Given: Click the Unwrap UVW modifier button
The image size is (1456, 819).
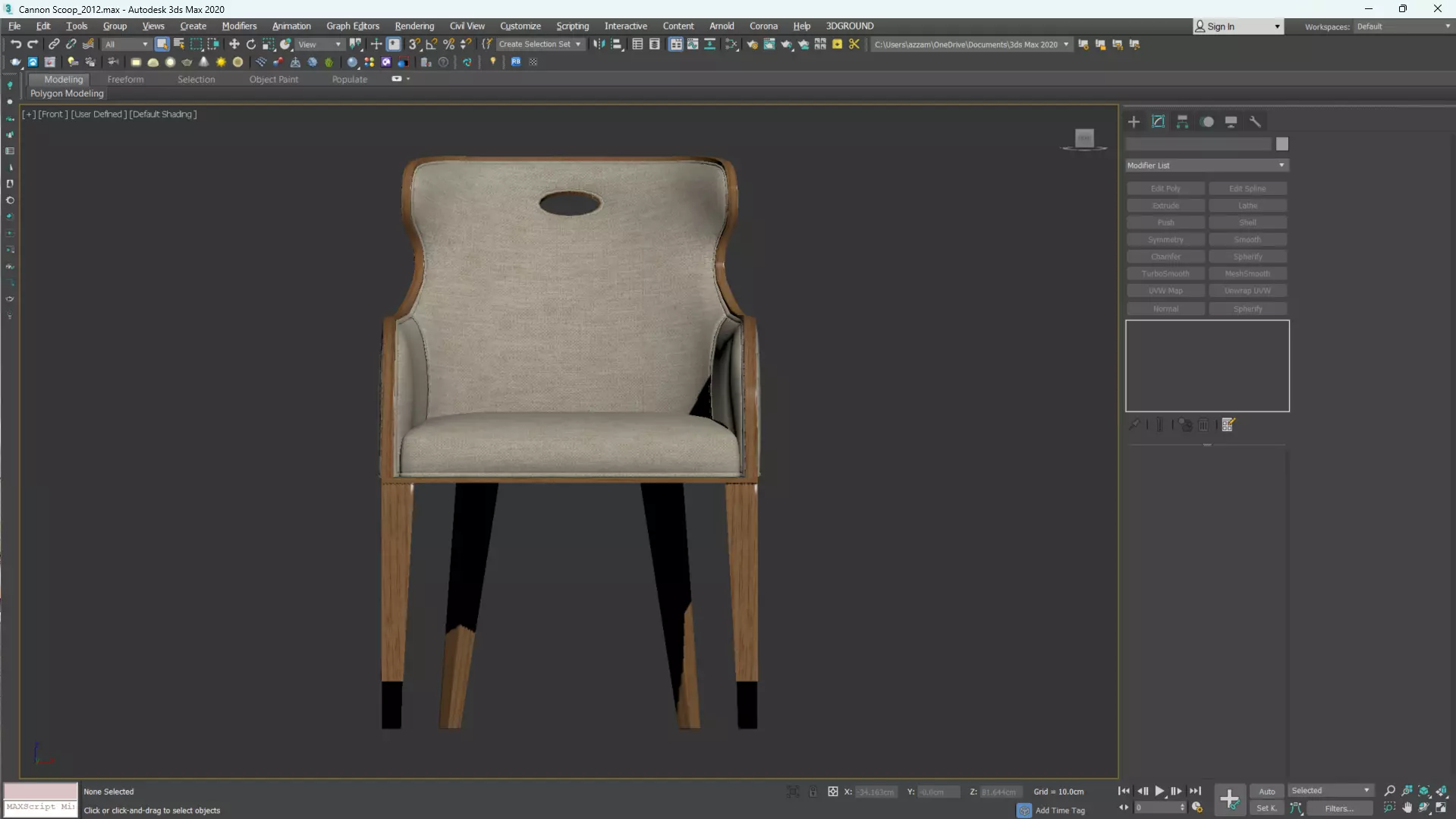Looking at the screenshot, I should click(x=1247, y=291).
